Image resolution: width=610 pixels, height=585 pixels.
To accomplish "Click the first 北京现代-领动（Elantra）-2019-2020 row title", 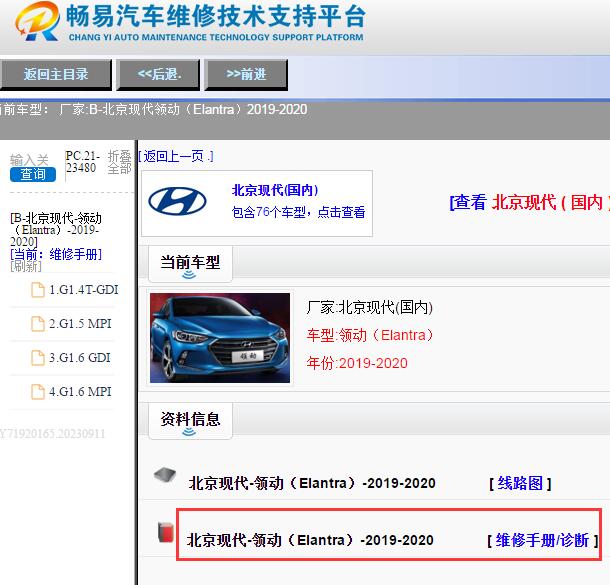I will pyautogui.click(x=312, y=483).
